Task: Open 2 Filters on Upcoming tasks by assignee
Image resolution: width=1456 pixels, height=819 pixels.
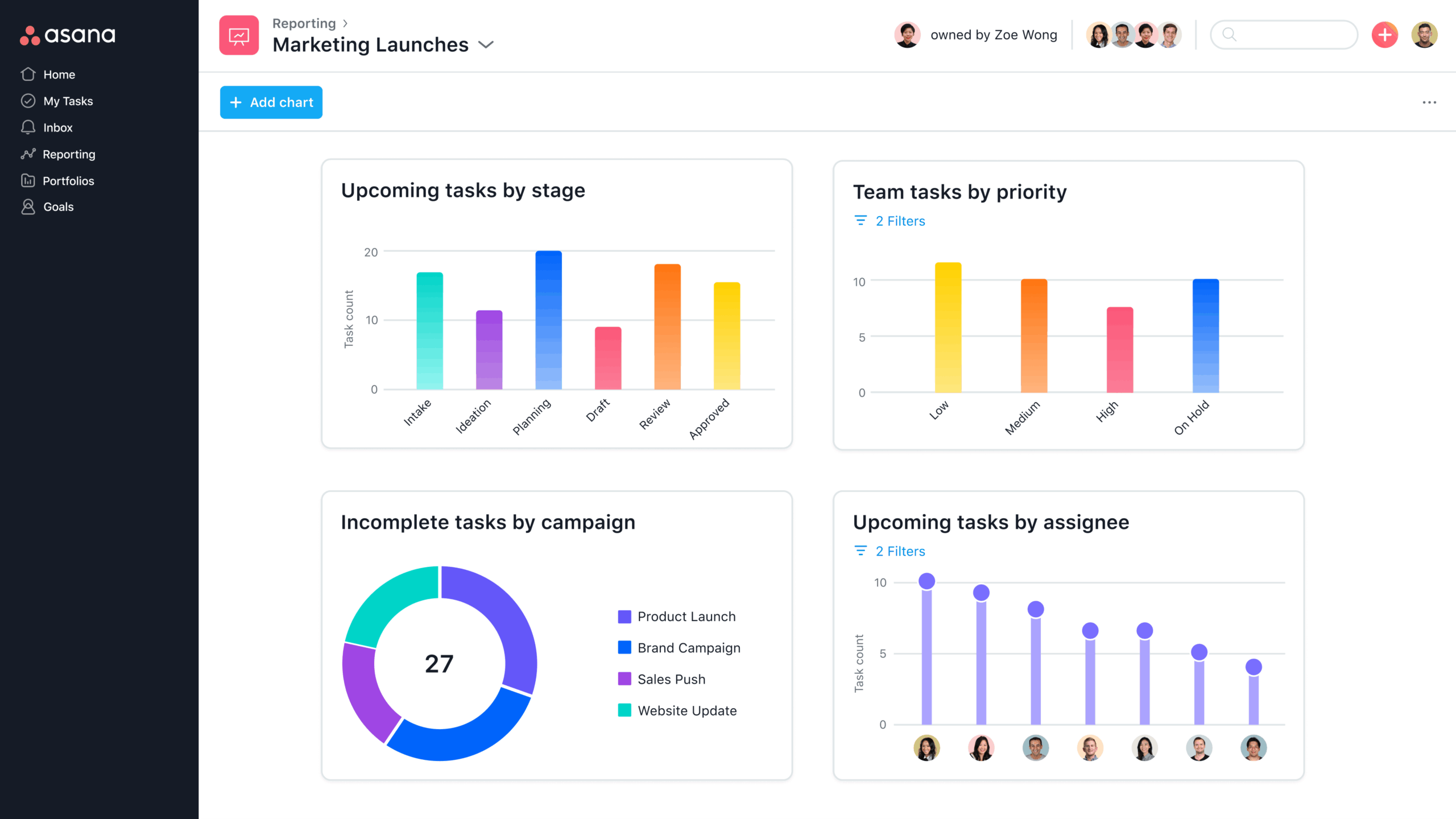Action: 900,551
